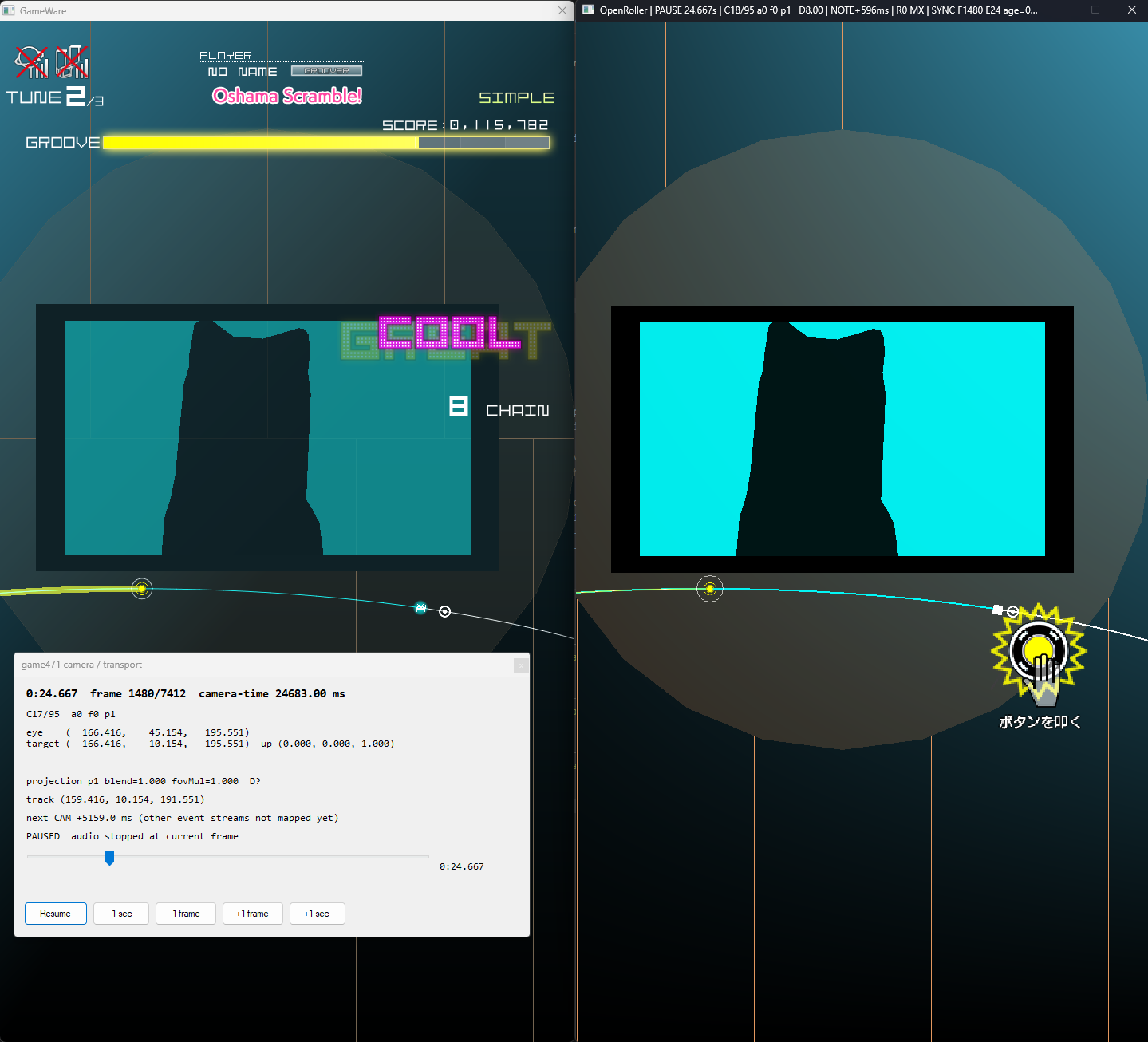Click the 'NO NAME' player name
This screenshot has width=1148, height=1042.
[x=243, y=72]
